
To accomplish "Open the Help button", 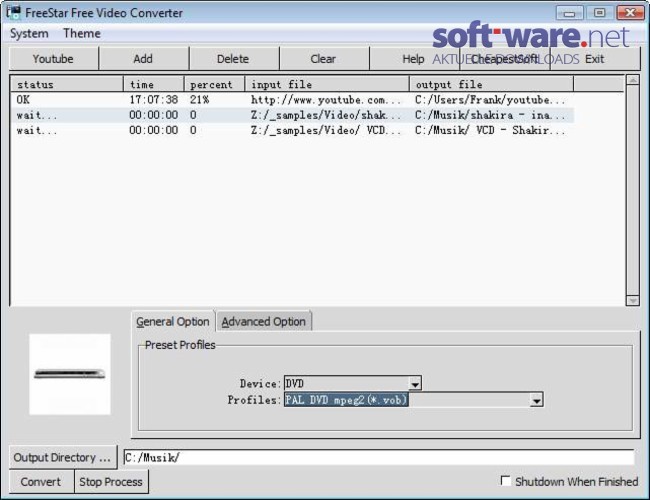I will [x=414, y=59].
